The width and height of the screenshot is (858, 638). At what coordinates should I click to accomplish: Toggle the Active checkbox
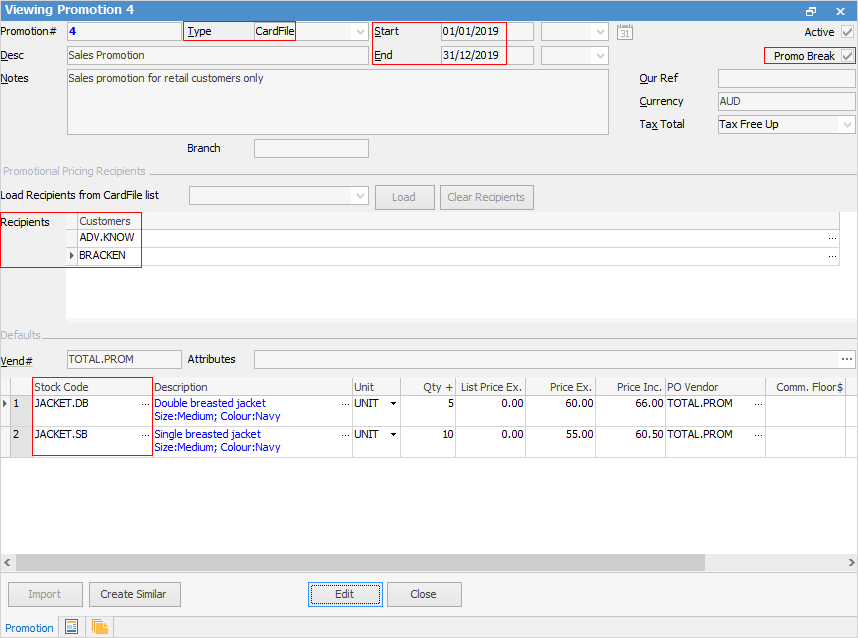coord(848,32)
